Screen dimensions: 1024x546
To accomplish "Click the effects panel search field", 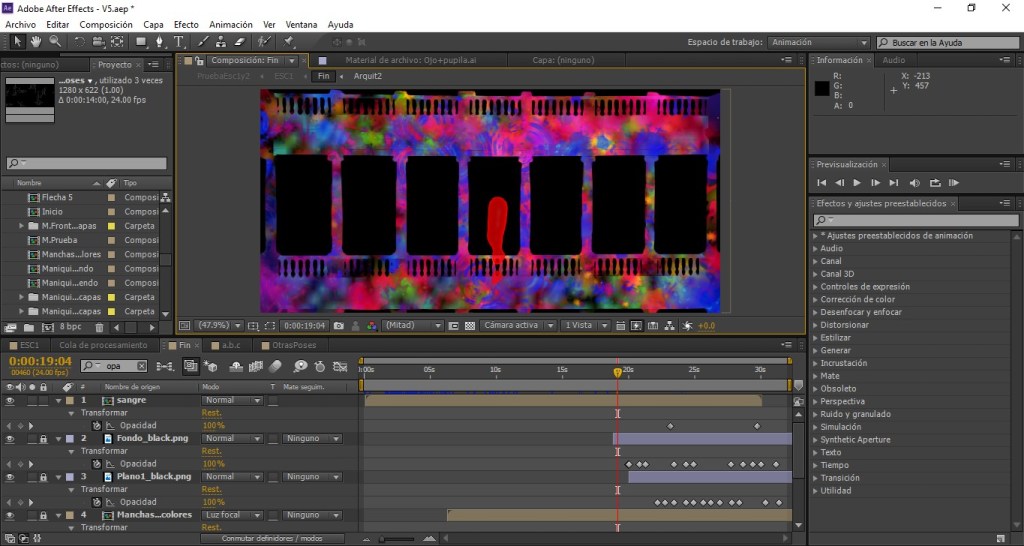I will click(x=914, y=220).
